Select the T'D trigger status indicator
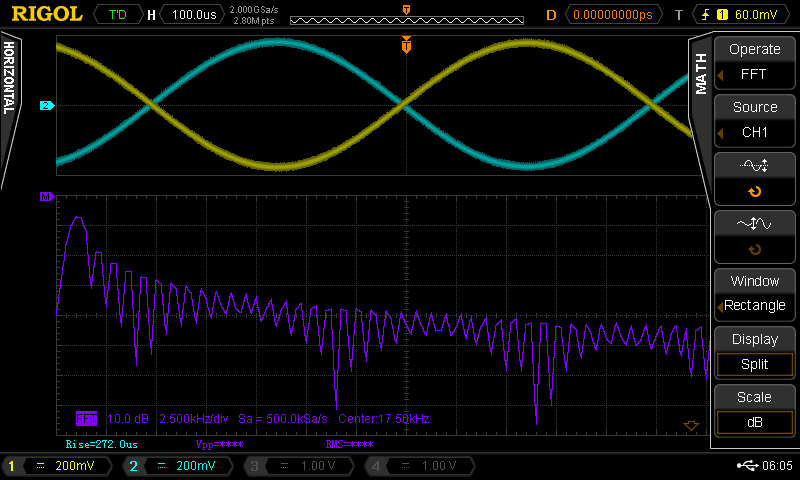The image size is (800, 480). pos(117,14)
